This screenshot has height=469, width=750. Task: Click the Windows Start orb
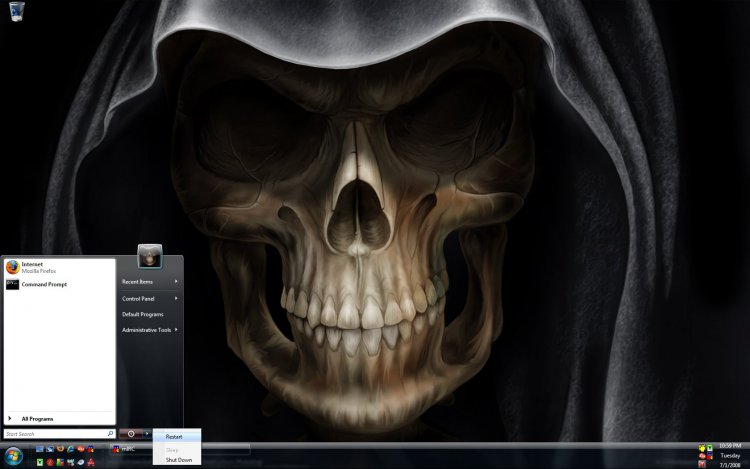(13, 456)
